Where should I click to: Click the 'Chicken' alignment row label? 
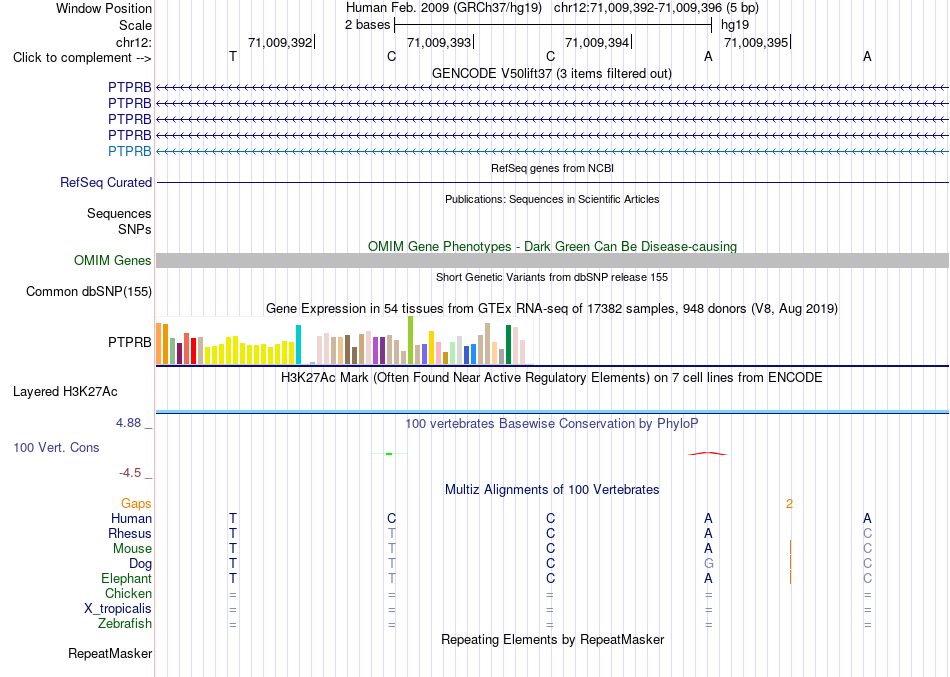[128, 593]
